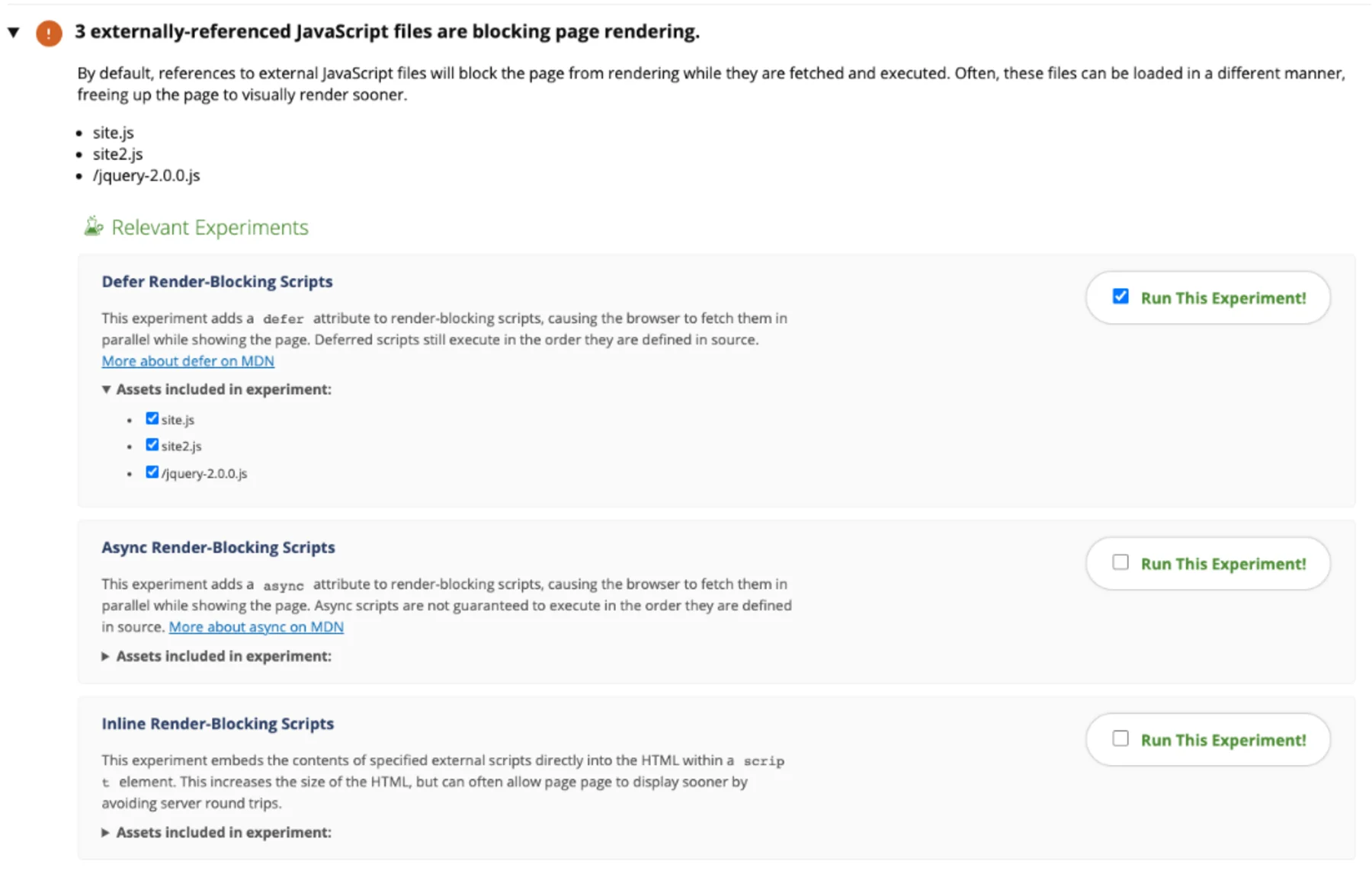Click the orange warning exclamation icon
The height and width of the screenshot is (890, 1372).
[x=49, y=32]
